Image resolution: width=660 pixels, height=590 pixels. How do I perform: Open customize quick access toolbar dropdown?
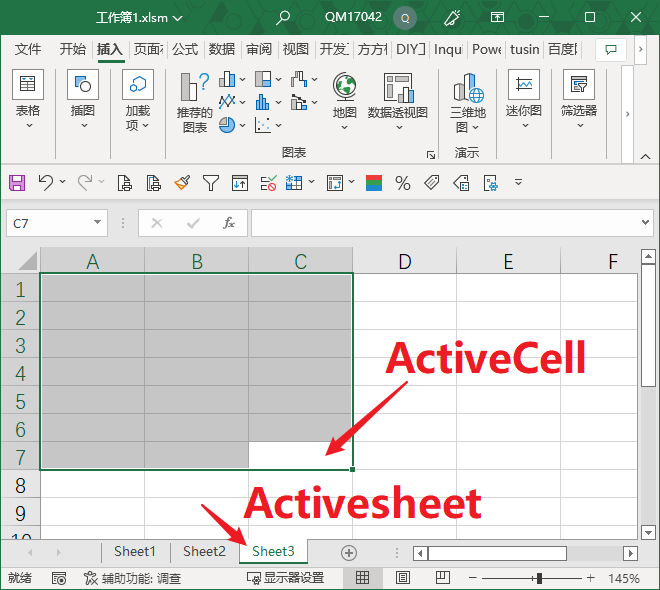click(519, 182)
